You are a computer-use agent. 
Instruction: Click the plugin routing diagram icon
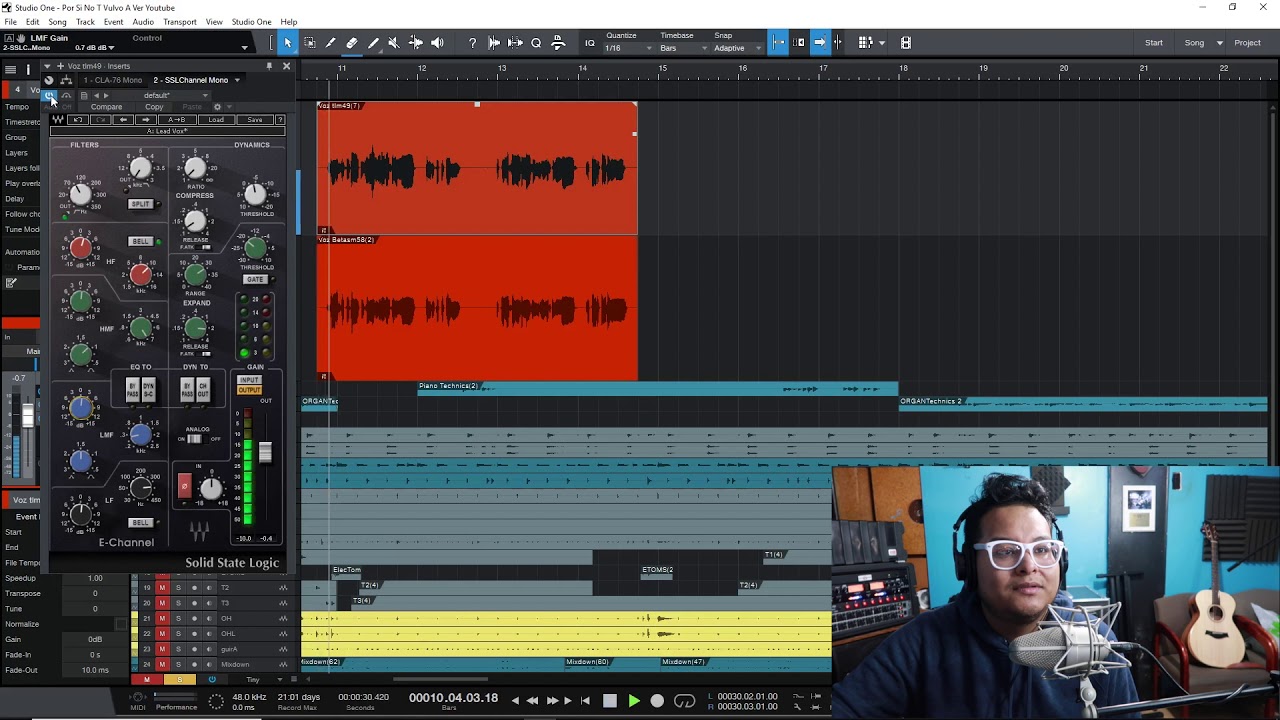coord(66,80)
